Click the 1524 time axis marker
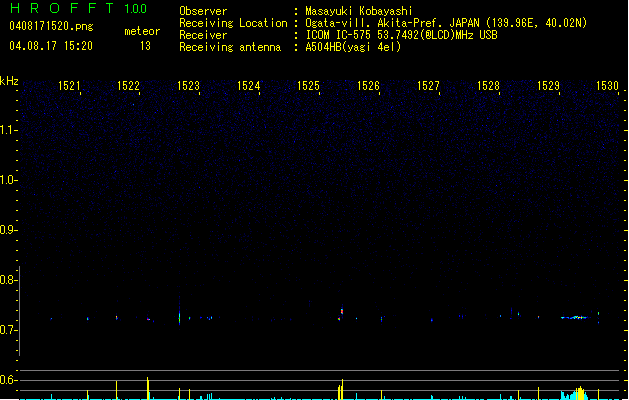 tap(249, 86)
